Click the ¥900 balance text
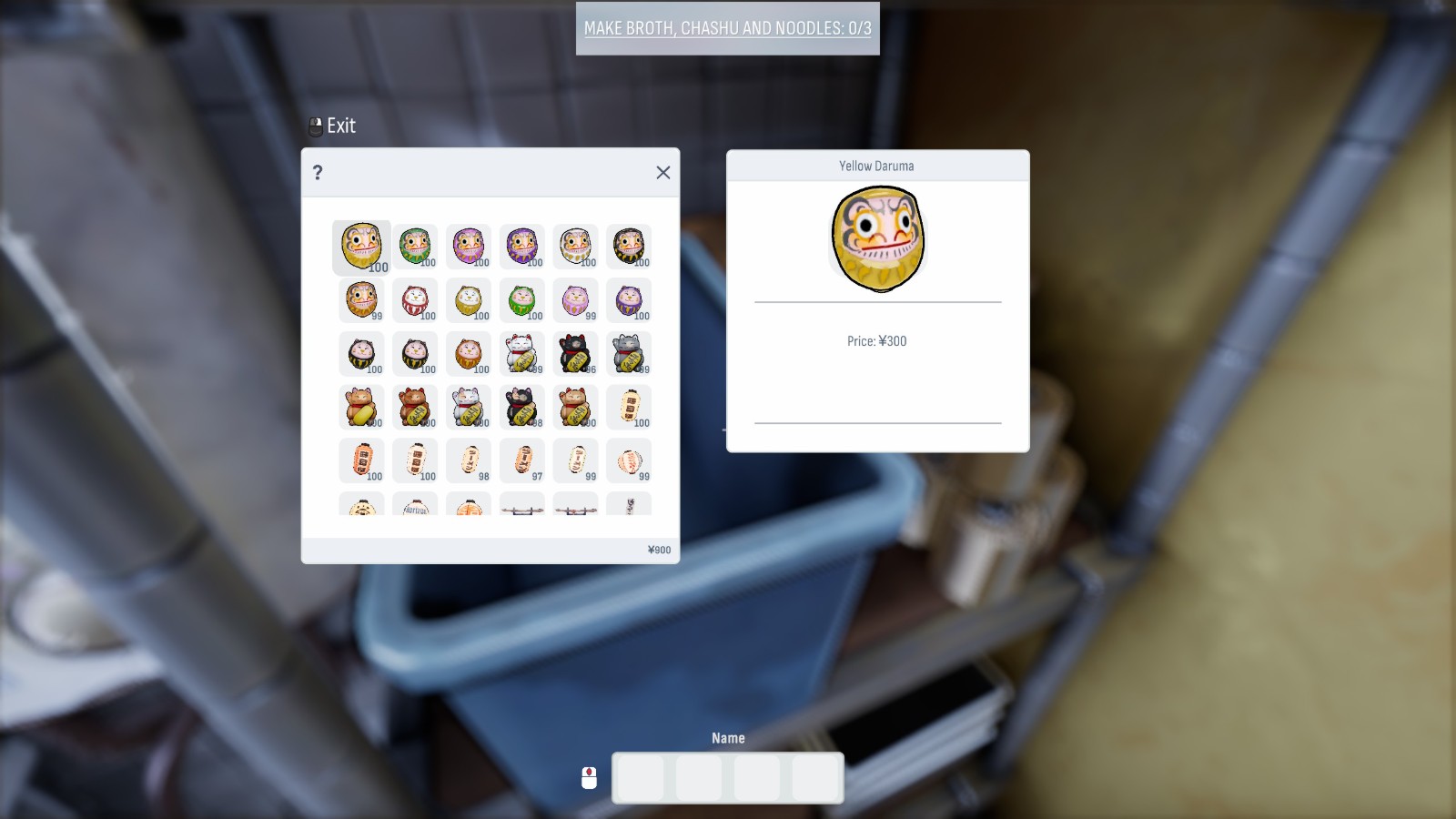The width and height of the screenshot is (1456, 819). tap(659, 550)
